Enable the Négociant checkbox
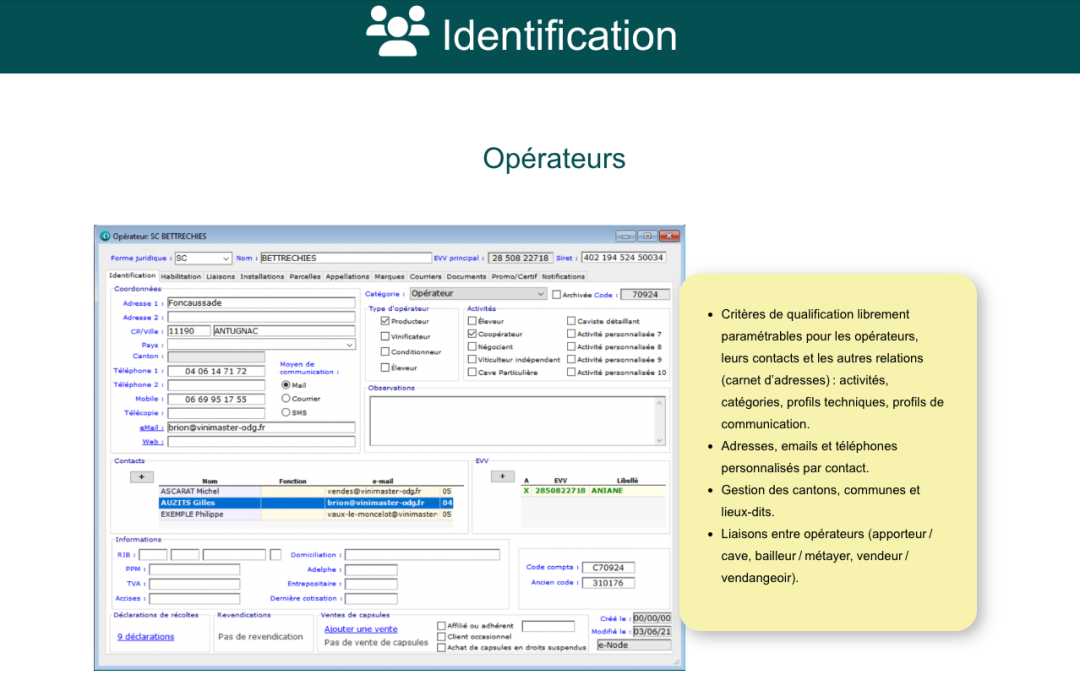The height and width of the screenshot is (675, 1080). pos(472,346)
